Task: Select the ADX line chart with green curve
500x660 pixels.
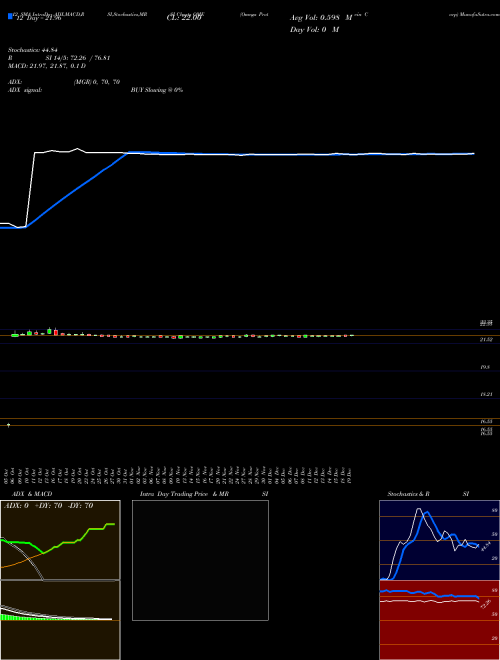Action: [x=60, y=540]
